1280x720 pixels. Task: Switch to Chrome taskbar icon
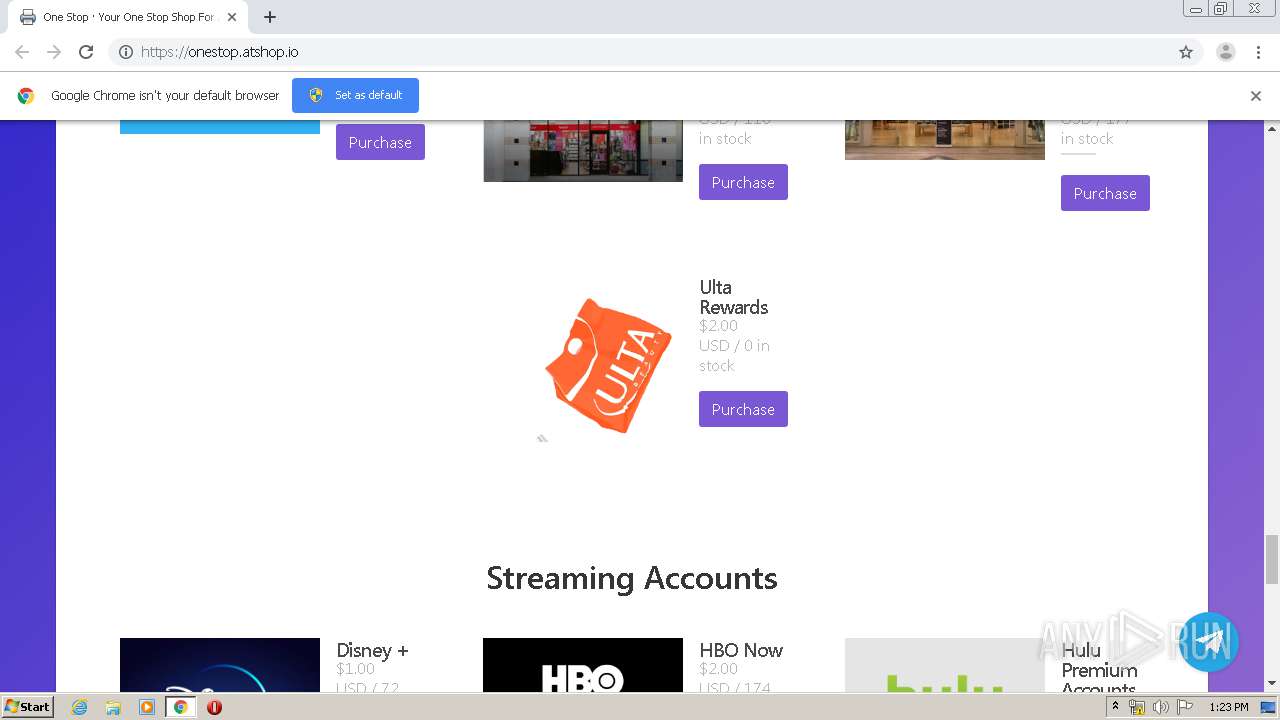(180, 707)
